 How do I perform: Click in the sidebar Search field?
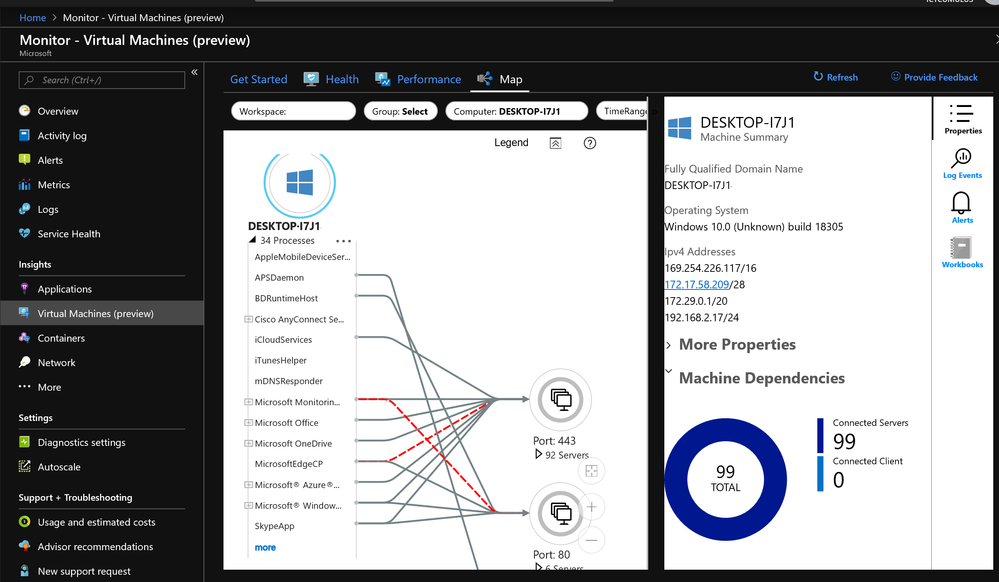pyautogui.click(x=102, y=80)
